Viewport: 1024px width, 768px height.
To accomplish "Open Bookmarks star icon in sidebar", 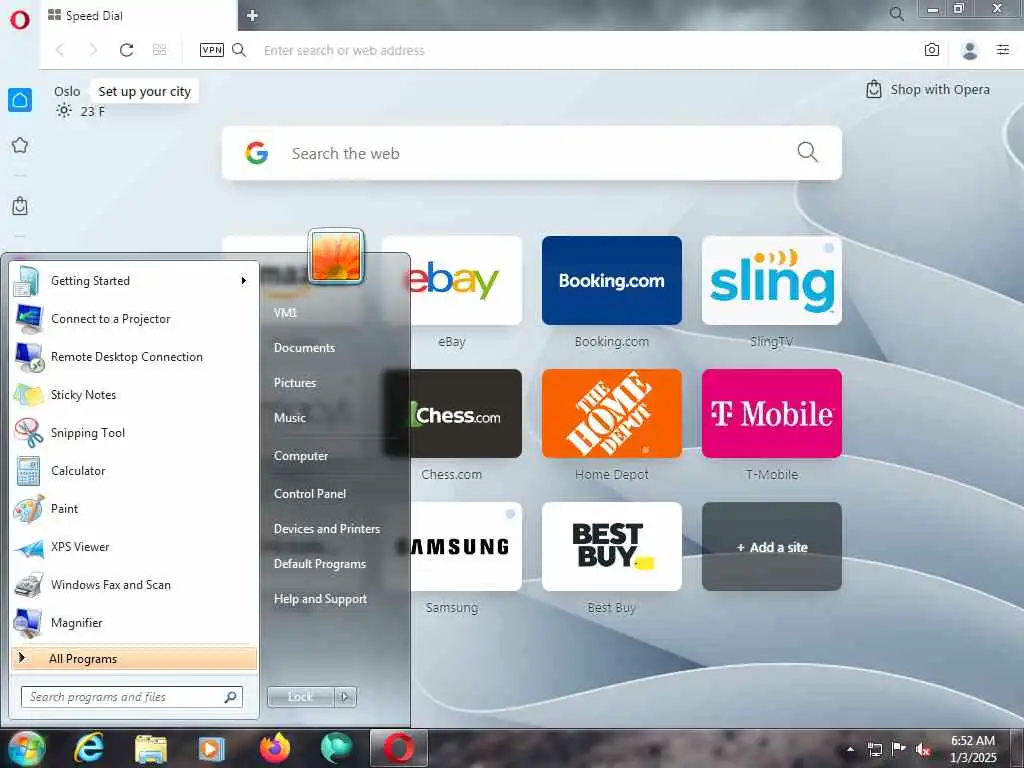I will coord(20,145).
